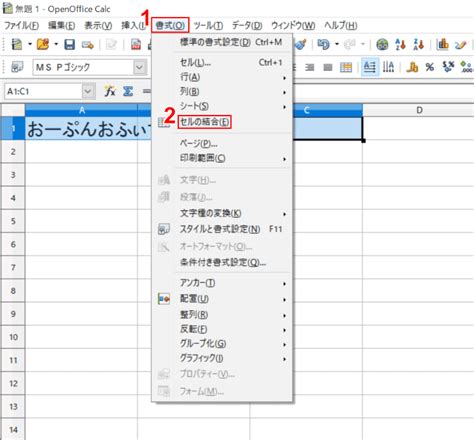This screenshot has height=440, width=474.
Task: Open the ウィンドウ(W) menu
Action: [x=293, y=26]
